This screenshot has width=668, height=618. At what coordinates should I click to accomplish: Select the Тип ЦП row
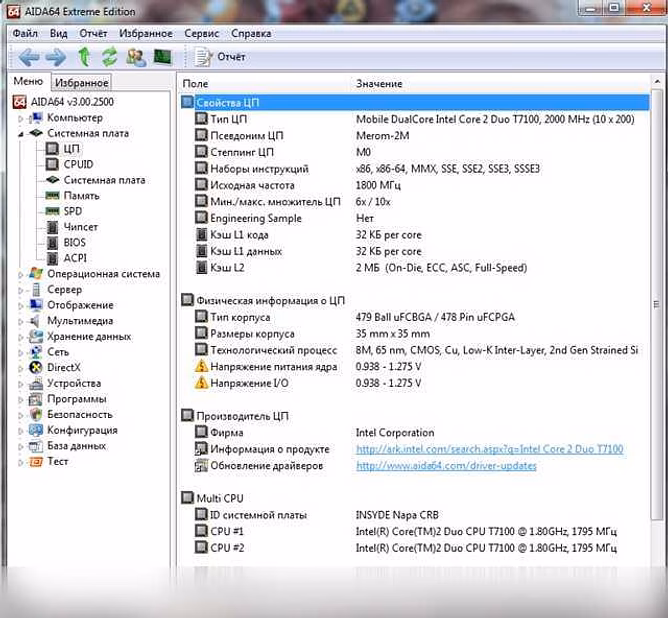coord(415,119)
